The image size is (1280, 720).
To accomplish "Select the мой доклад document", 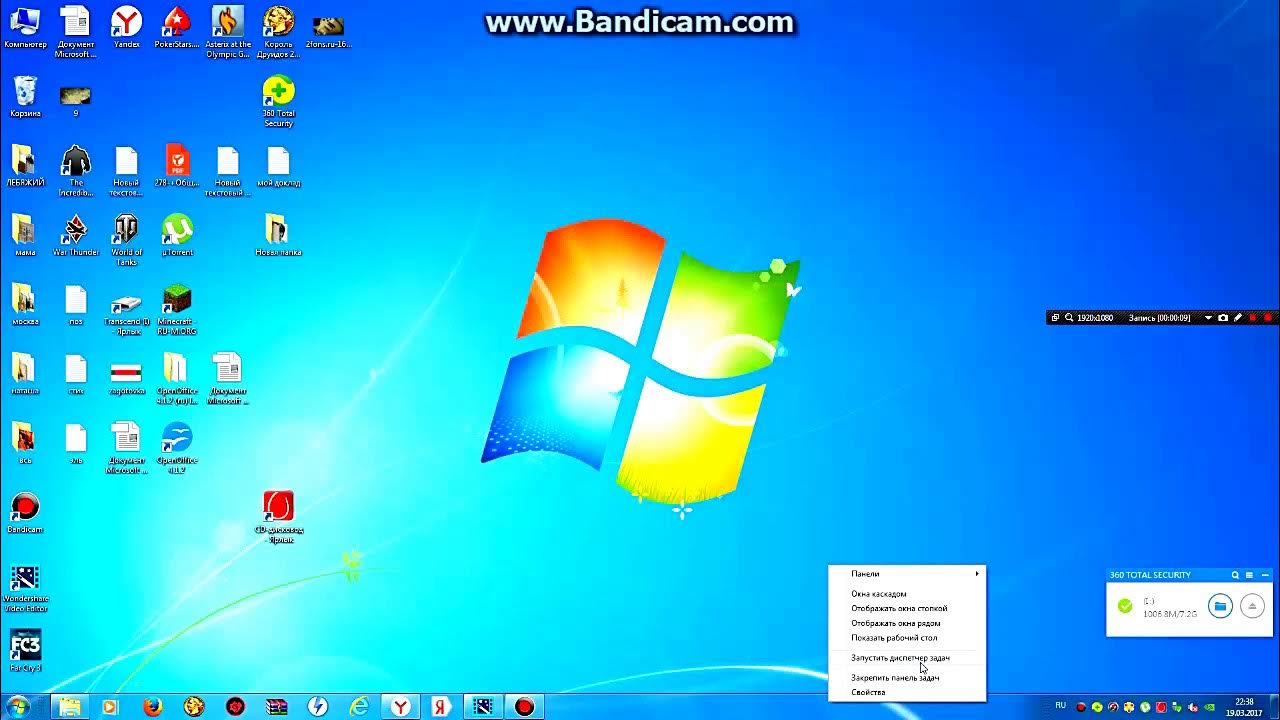I will (278, 166).
